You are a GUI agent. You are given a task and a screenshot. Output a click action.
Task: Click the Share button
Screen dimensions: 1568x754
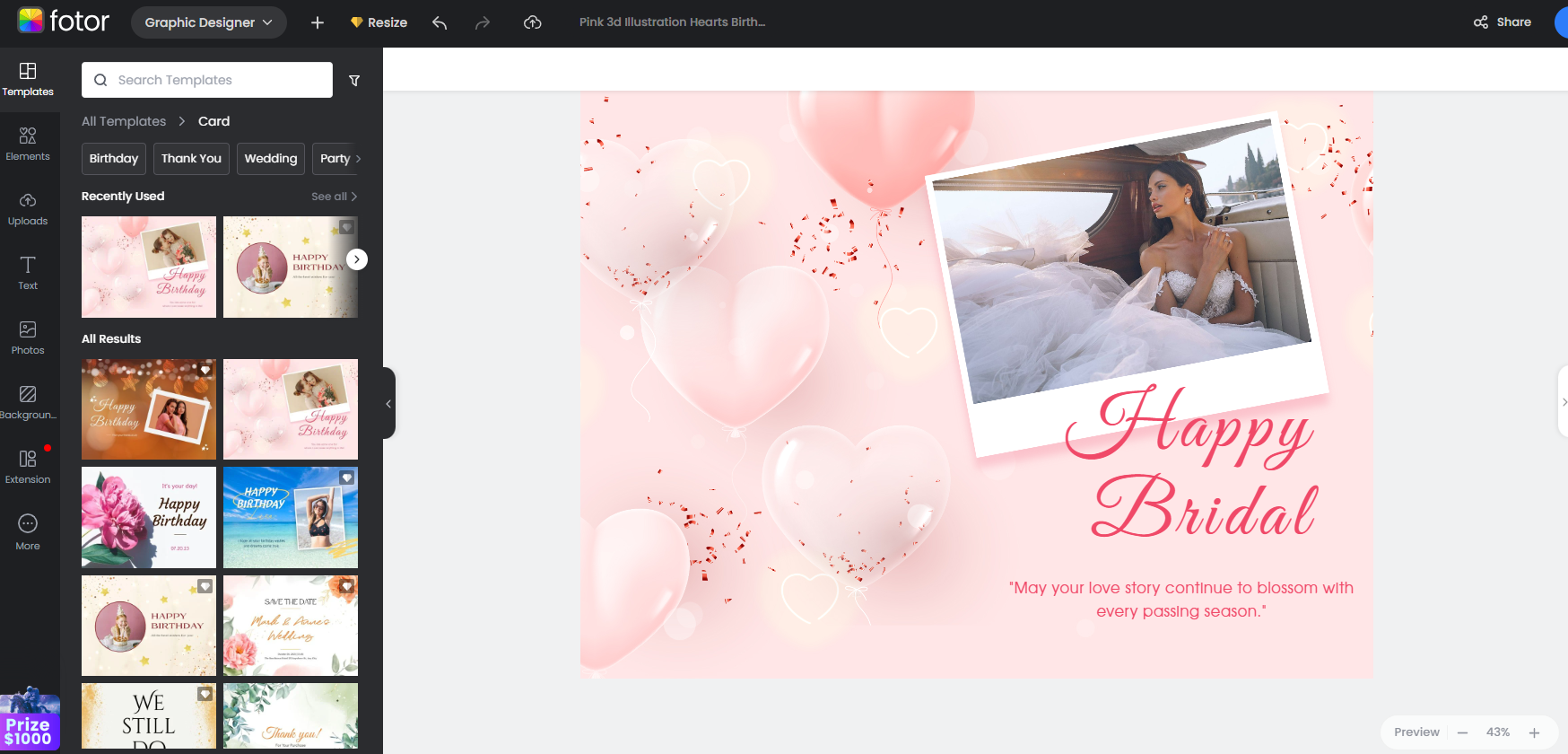coord(1503,22)
